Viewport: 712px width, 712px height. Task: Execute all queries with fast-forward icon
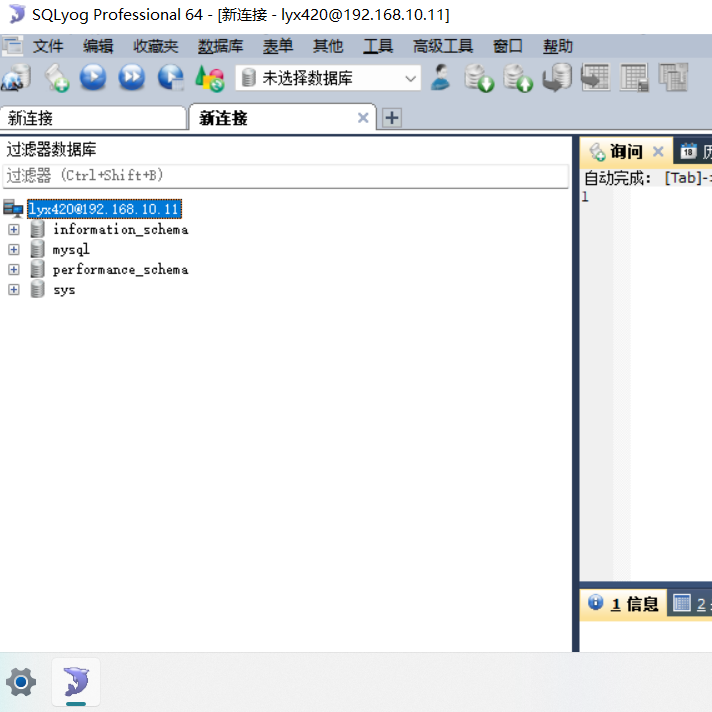pyautogui.click(x=132, y=77)
